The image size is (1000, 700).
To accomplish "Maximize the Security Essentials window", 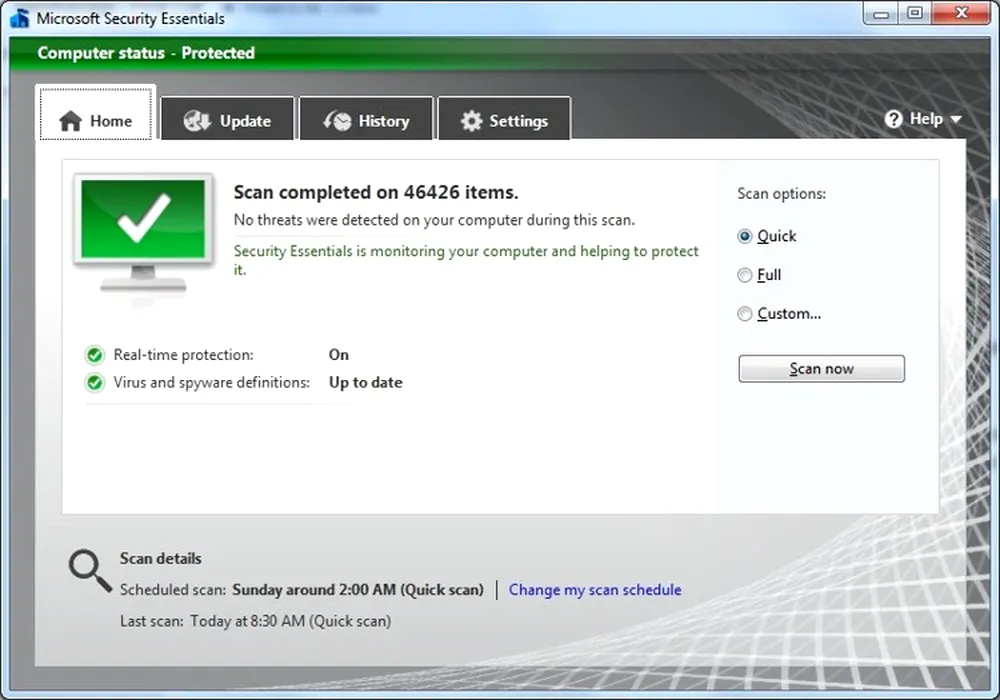I will click(x=914, y=13).
